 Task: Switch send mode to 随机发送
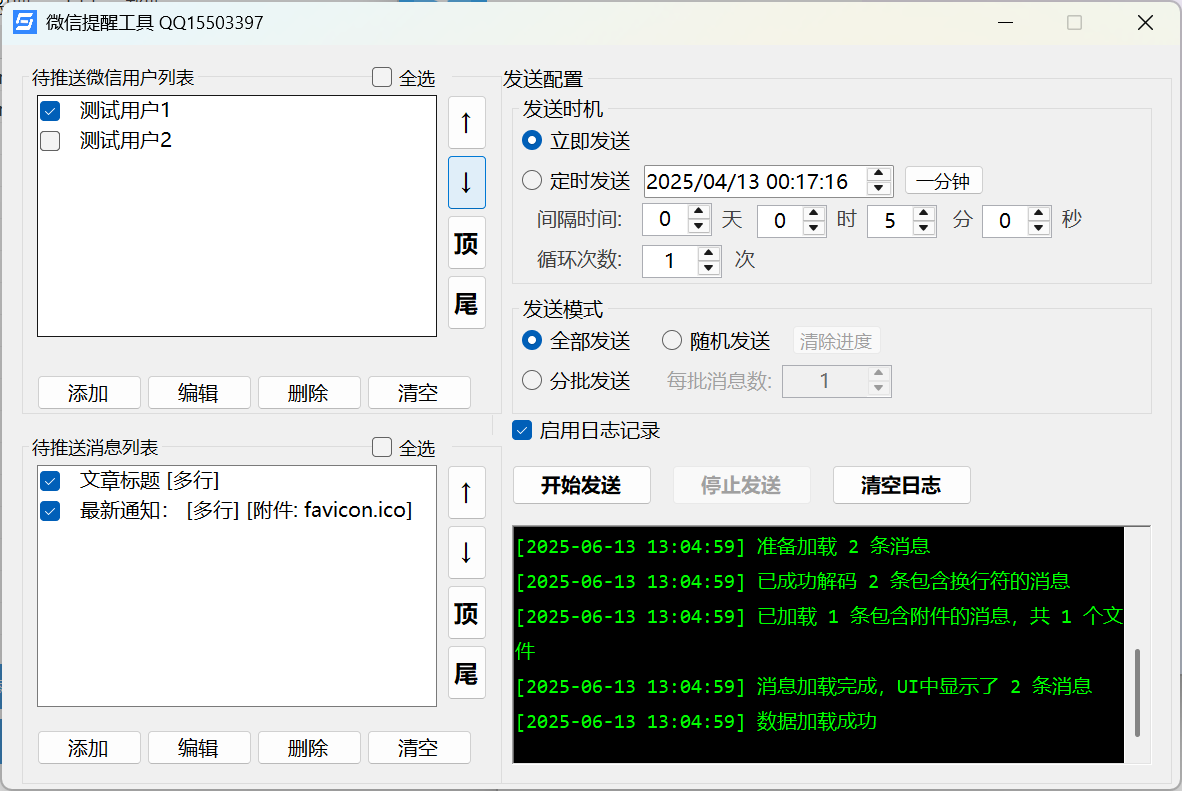(x=671, y=340)
